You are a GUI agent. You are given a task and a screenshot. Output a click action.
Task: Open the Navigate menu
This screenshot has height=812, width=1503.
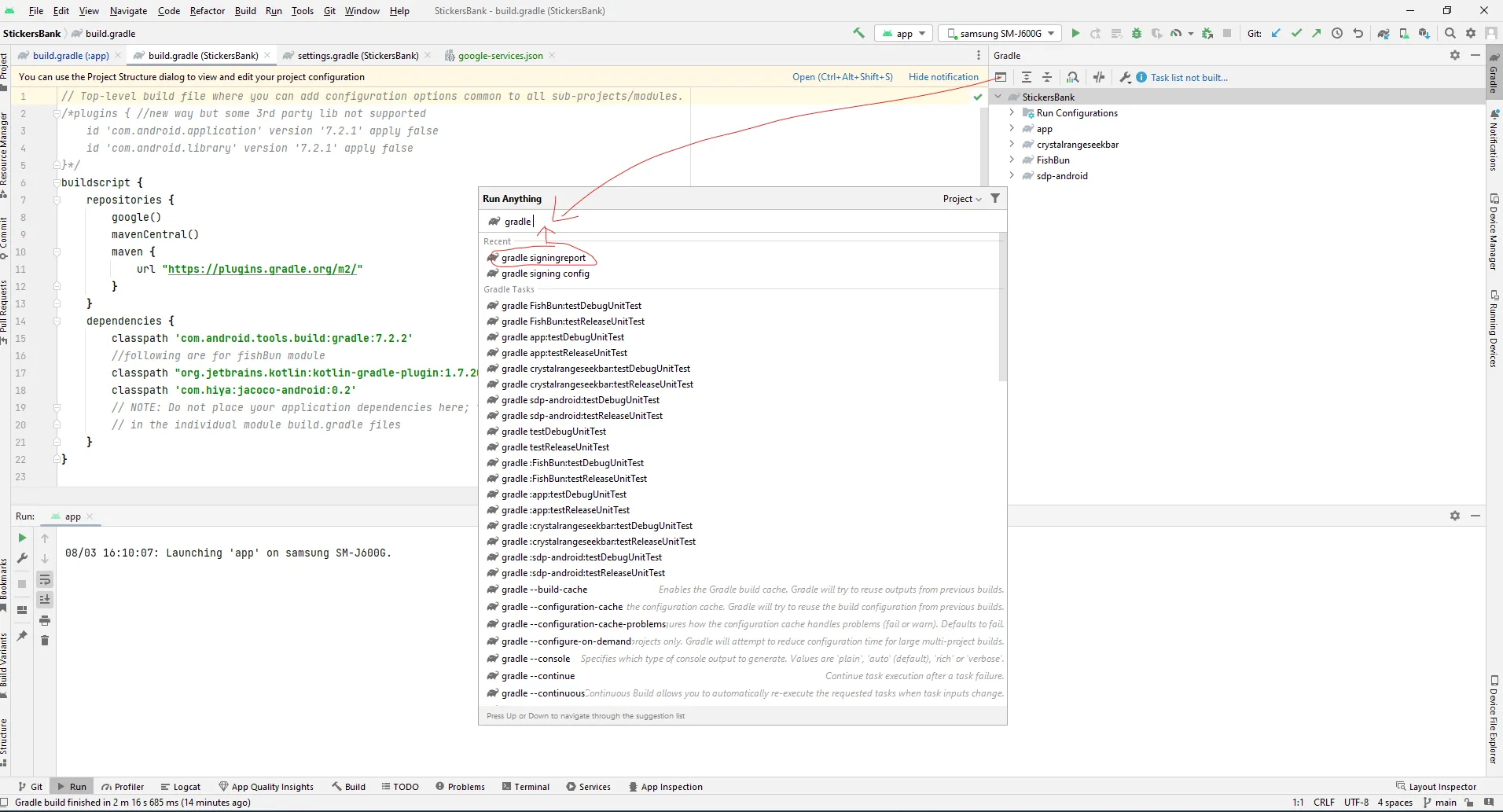tap(128, 11)
